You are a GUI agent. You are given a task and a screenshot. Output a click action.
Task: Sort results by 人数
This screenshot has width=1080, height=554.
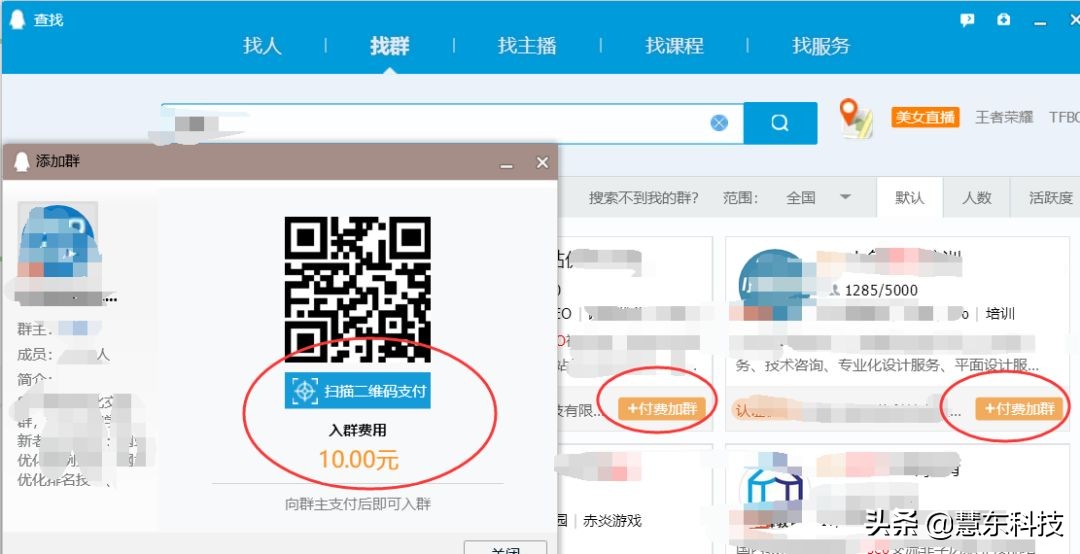coord(976,198)
